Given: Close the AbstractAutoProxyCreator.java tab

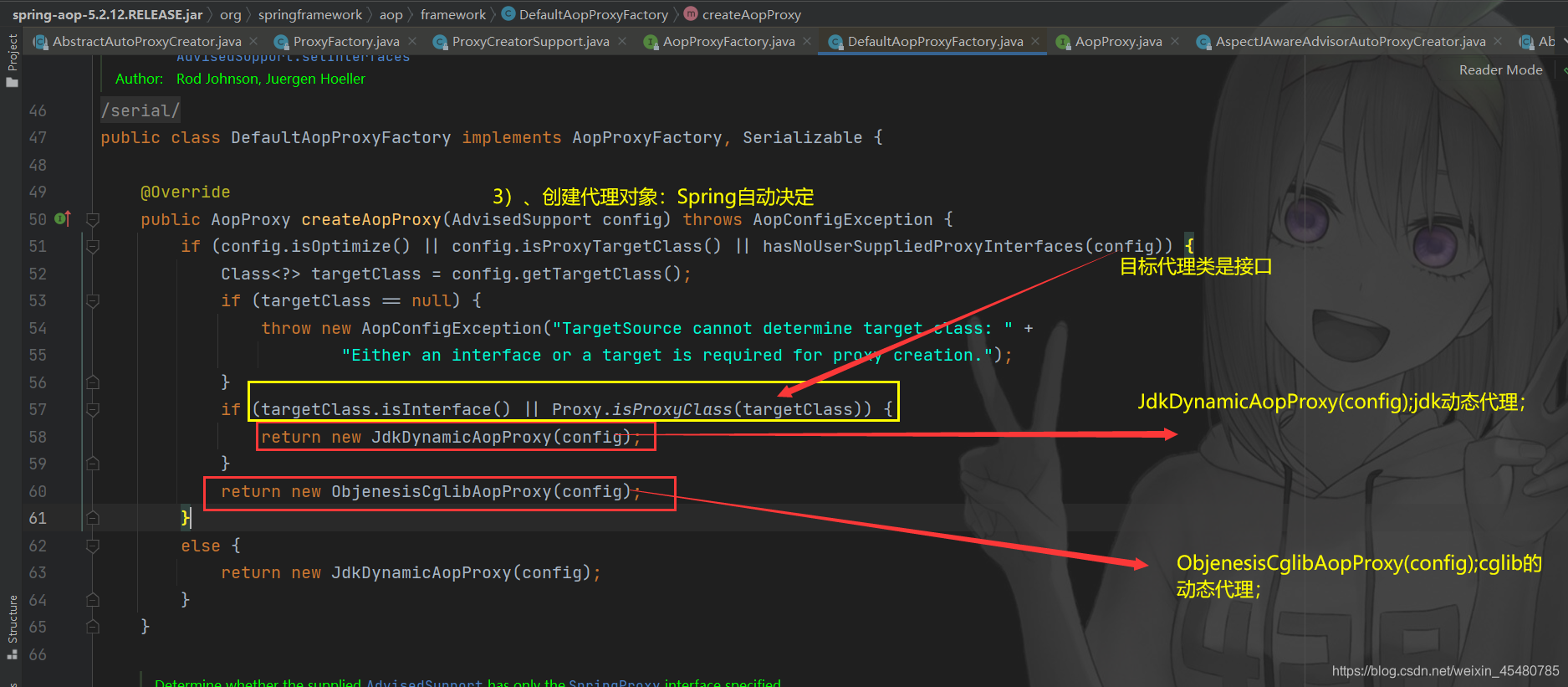Looking at the screenshot, I should [253, 41].
